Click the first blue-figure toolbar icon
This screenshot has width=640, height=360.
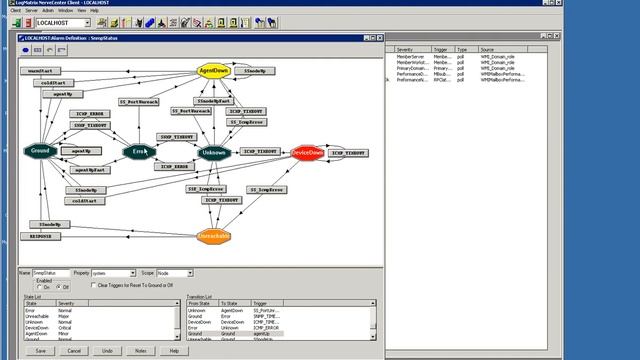pos(260,23)
